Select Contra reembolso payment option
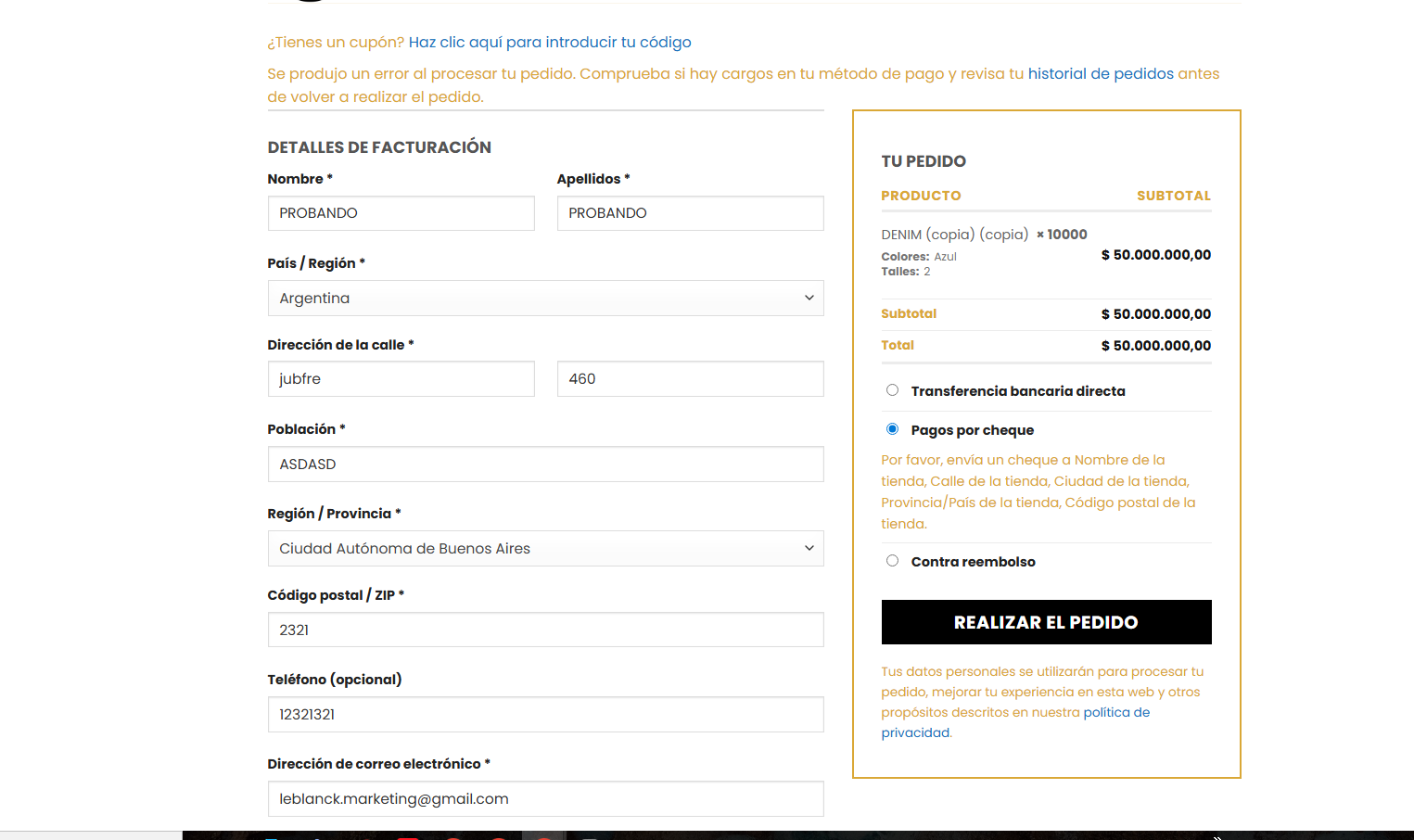Screen dimensions: 1414x840 (892, 561)
